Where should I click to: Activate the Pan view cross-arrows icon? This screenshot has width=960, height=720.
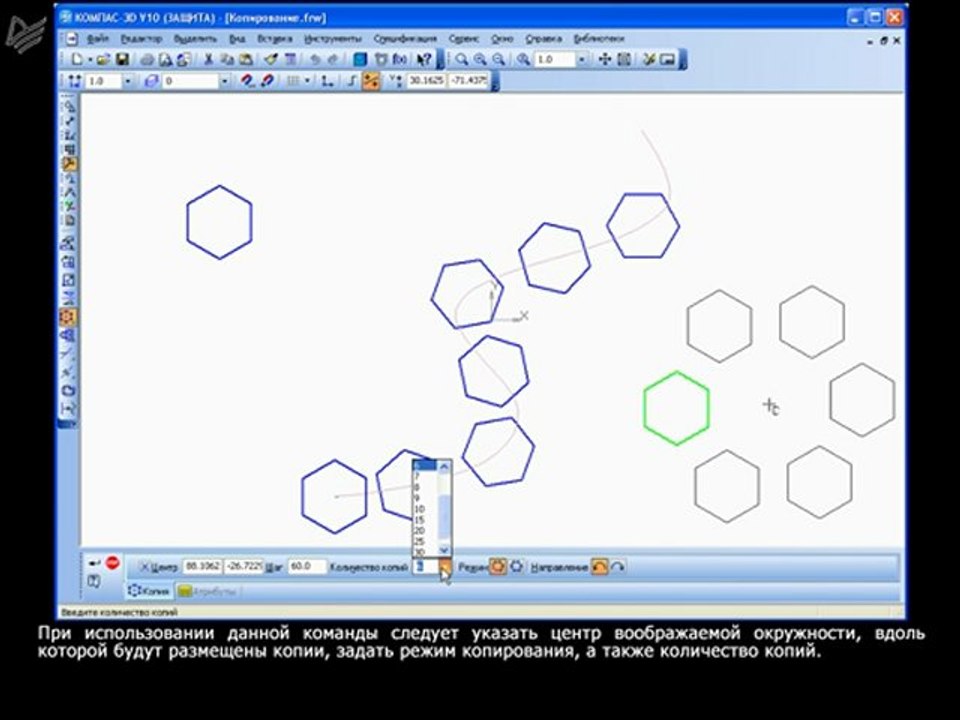pos(604,59)
